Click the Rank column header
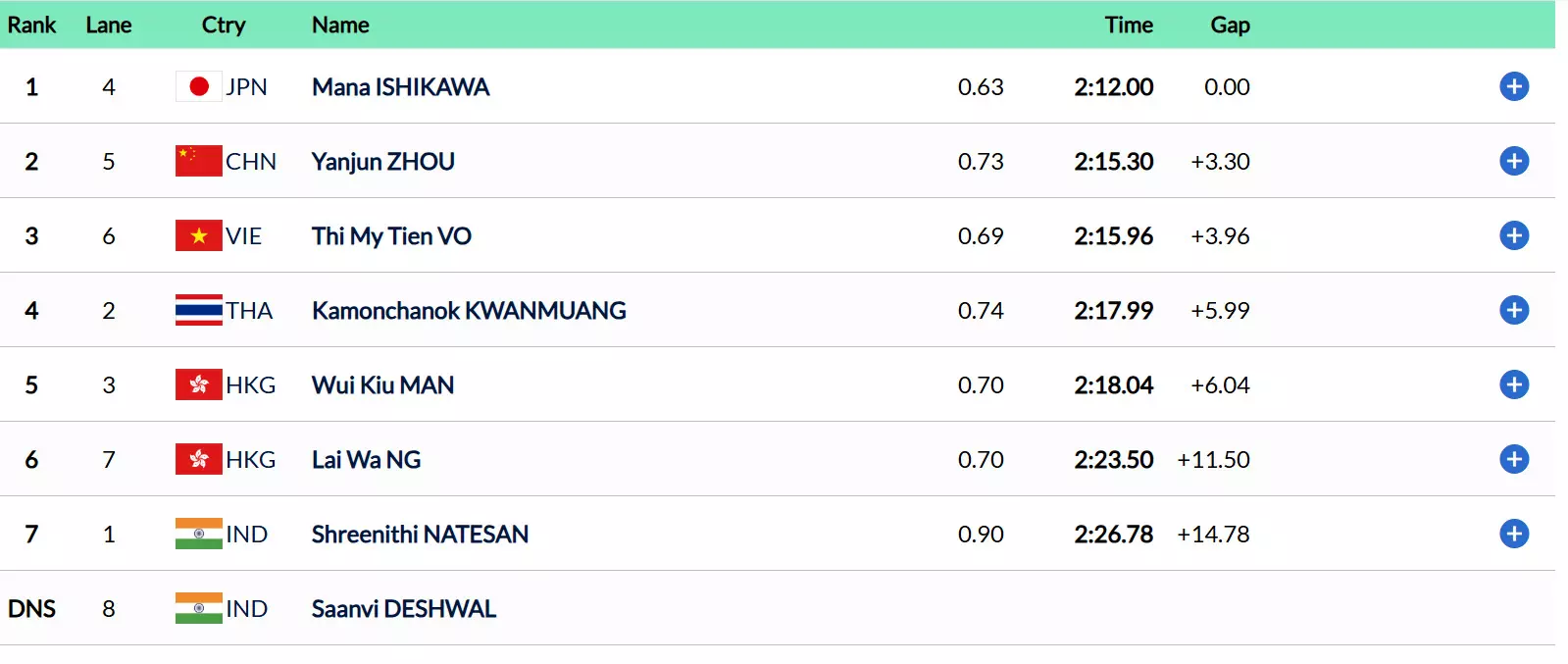 pos(31,25)
